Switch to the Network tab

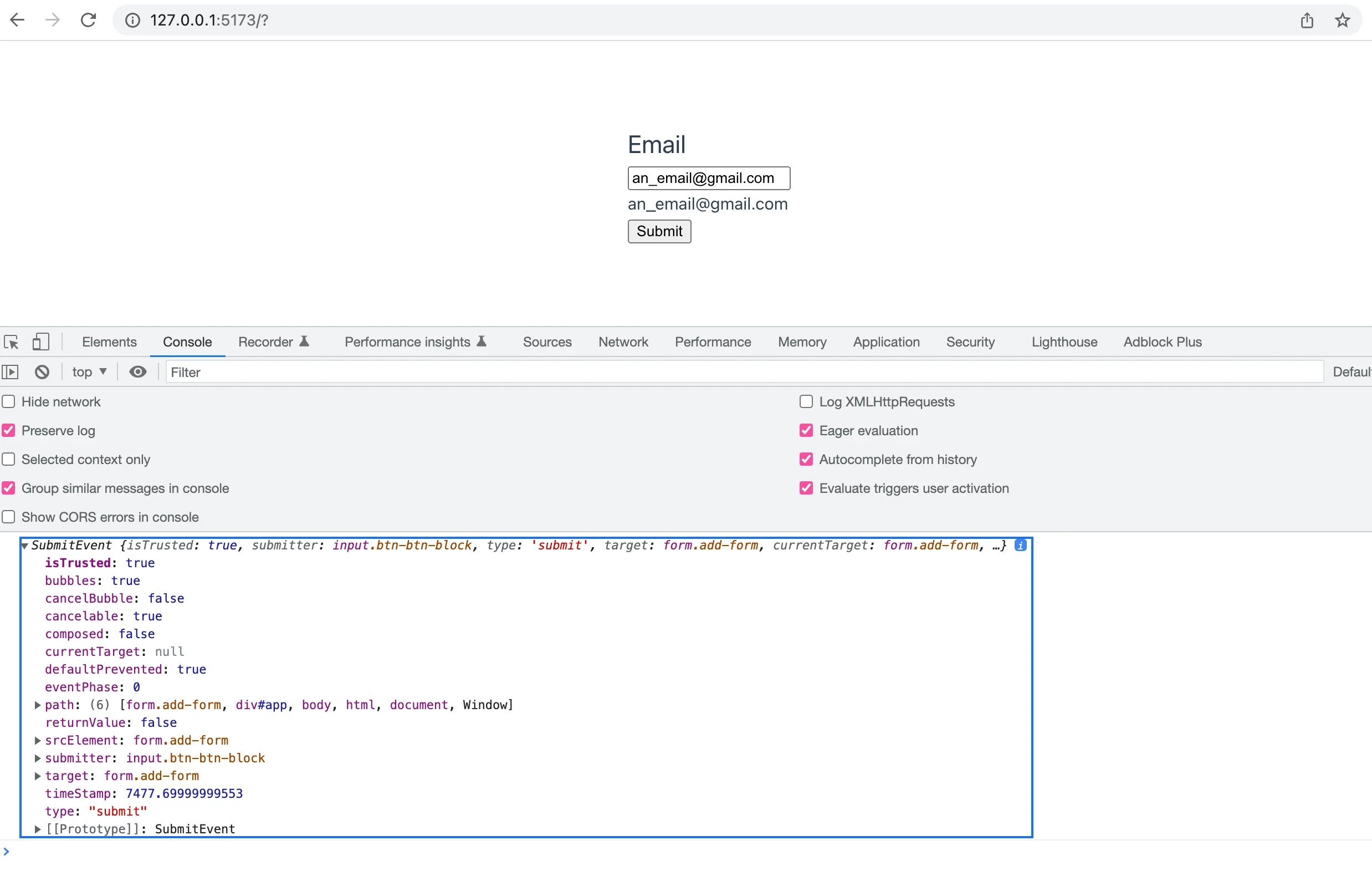[623, 342]
